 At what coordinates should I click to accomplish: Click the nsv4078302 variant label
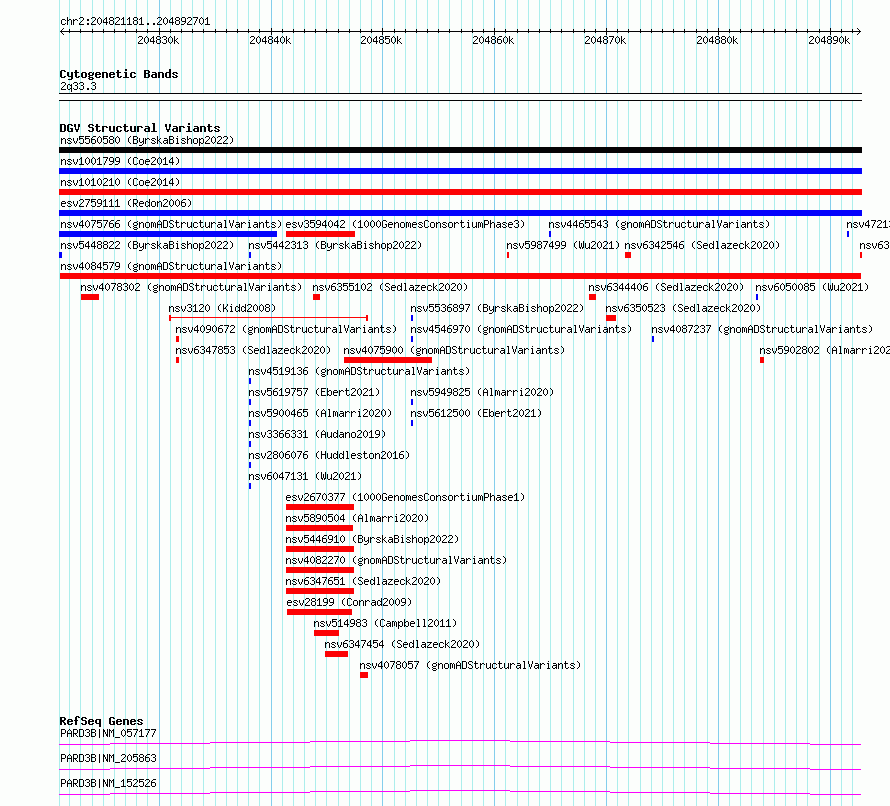[191, 287]
